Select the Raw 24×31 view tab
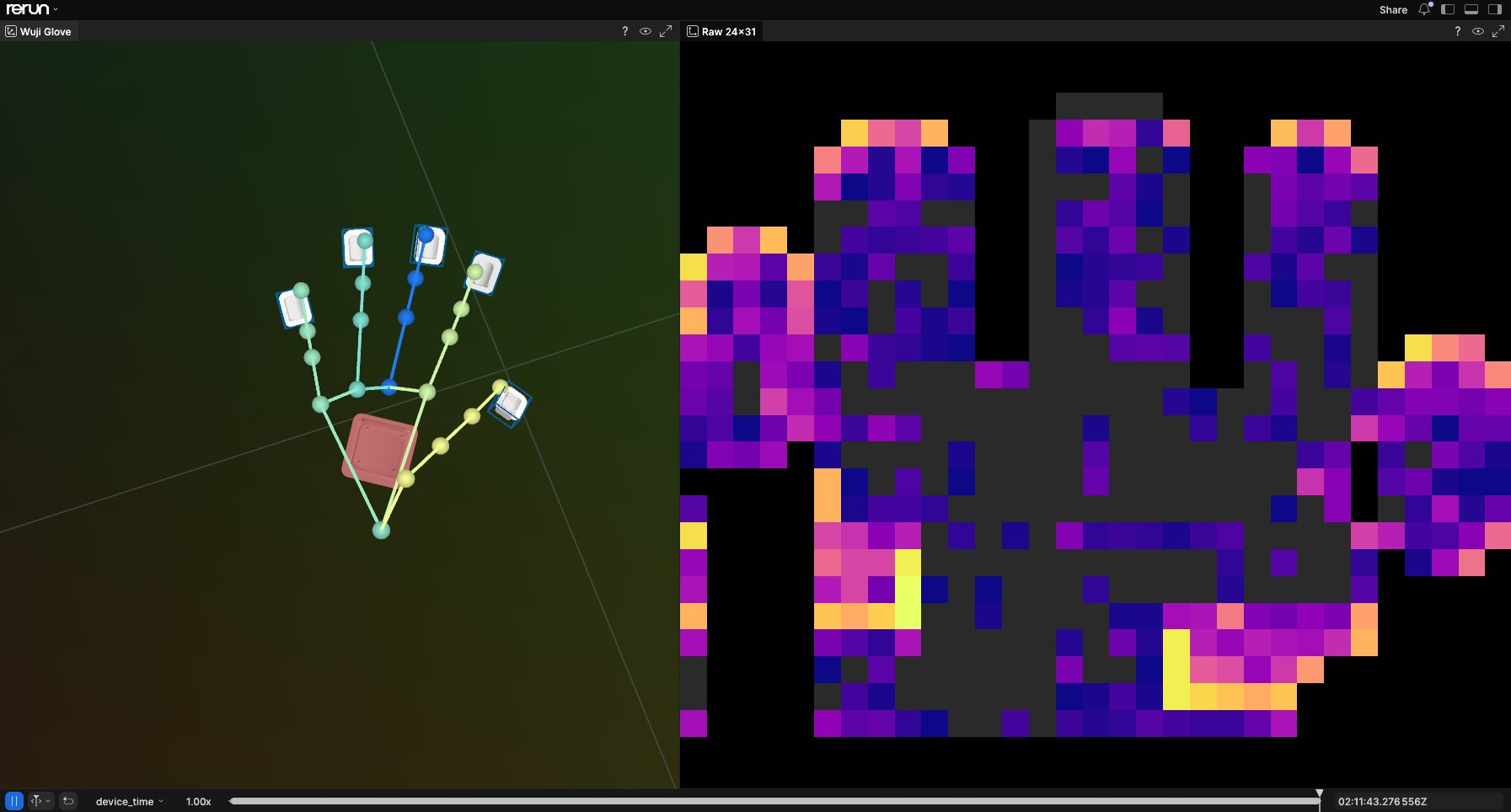This screenshot has height=812, width=1511. click(x=722, y=31)
